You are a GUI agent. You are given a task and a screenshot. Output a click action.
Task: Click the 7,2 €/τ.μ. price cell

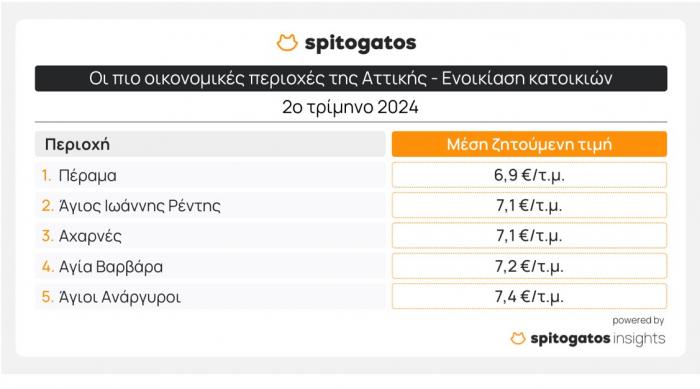pos(529,266)
